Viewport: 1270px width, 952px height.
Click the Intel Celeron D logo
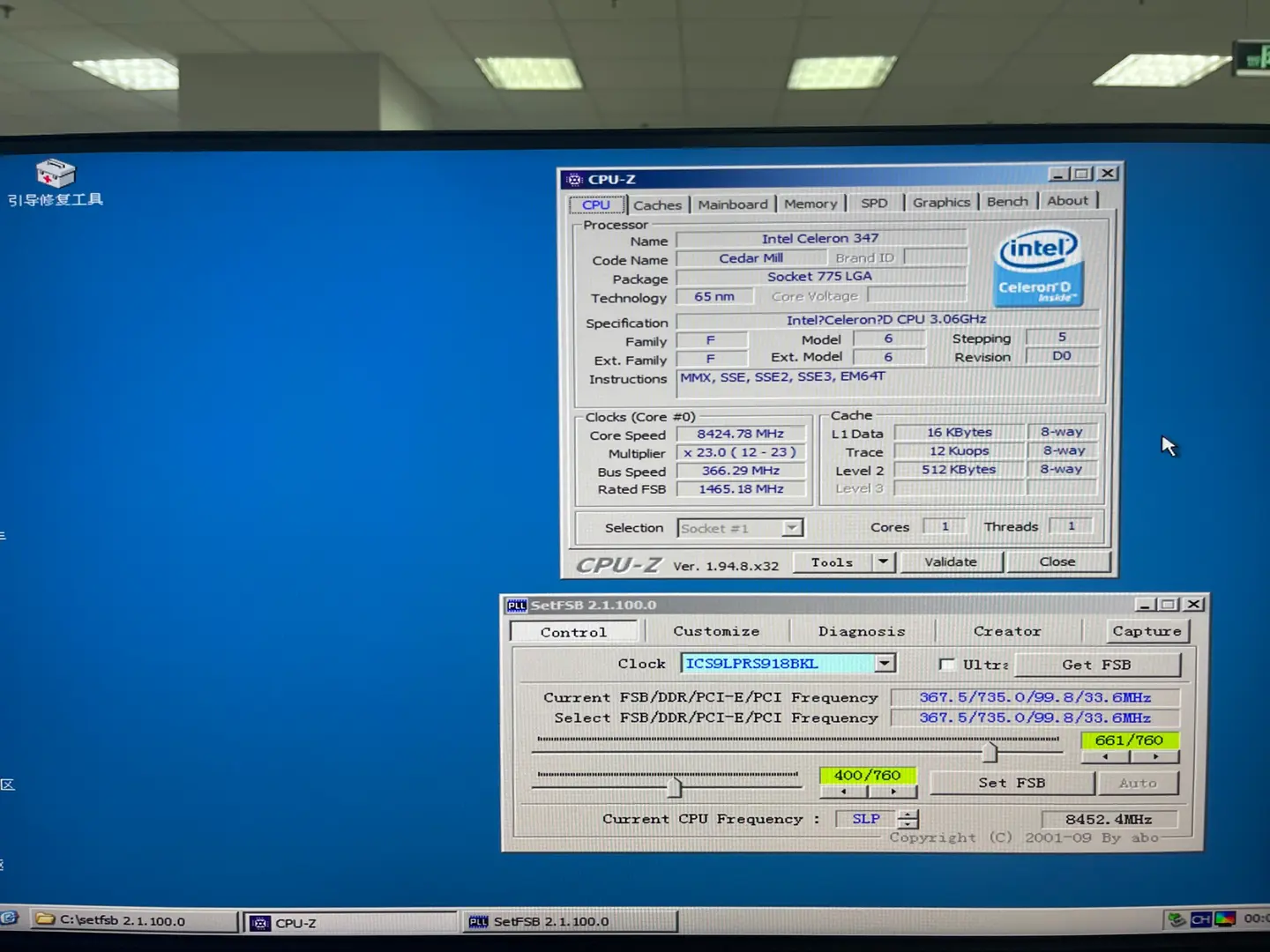pyautogui.click(x=1040, y=268)
